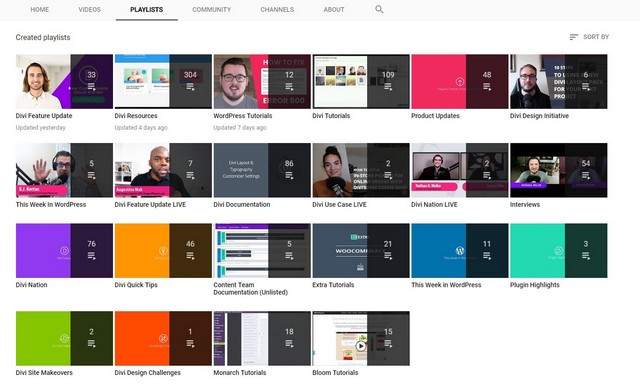Screen dimensions: 640x390
Task: Open the purple Divi Nation playlist thumbnail
Action: click(64, 250)
